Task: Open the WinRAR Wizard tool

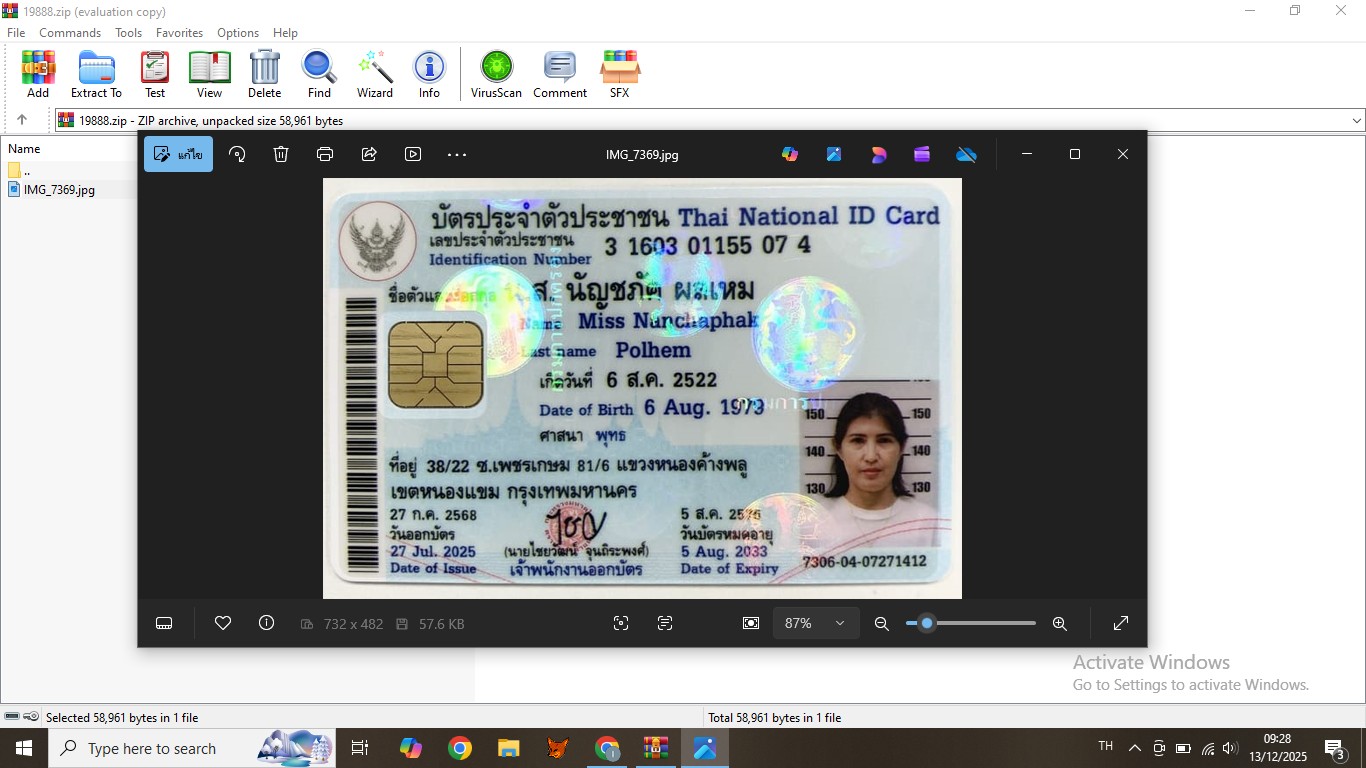Action: pyautogui.click(x=375, y=75)
